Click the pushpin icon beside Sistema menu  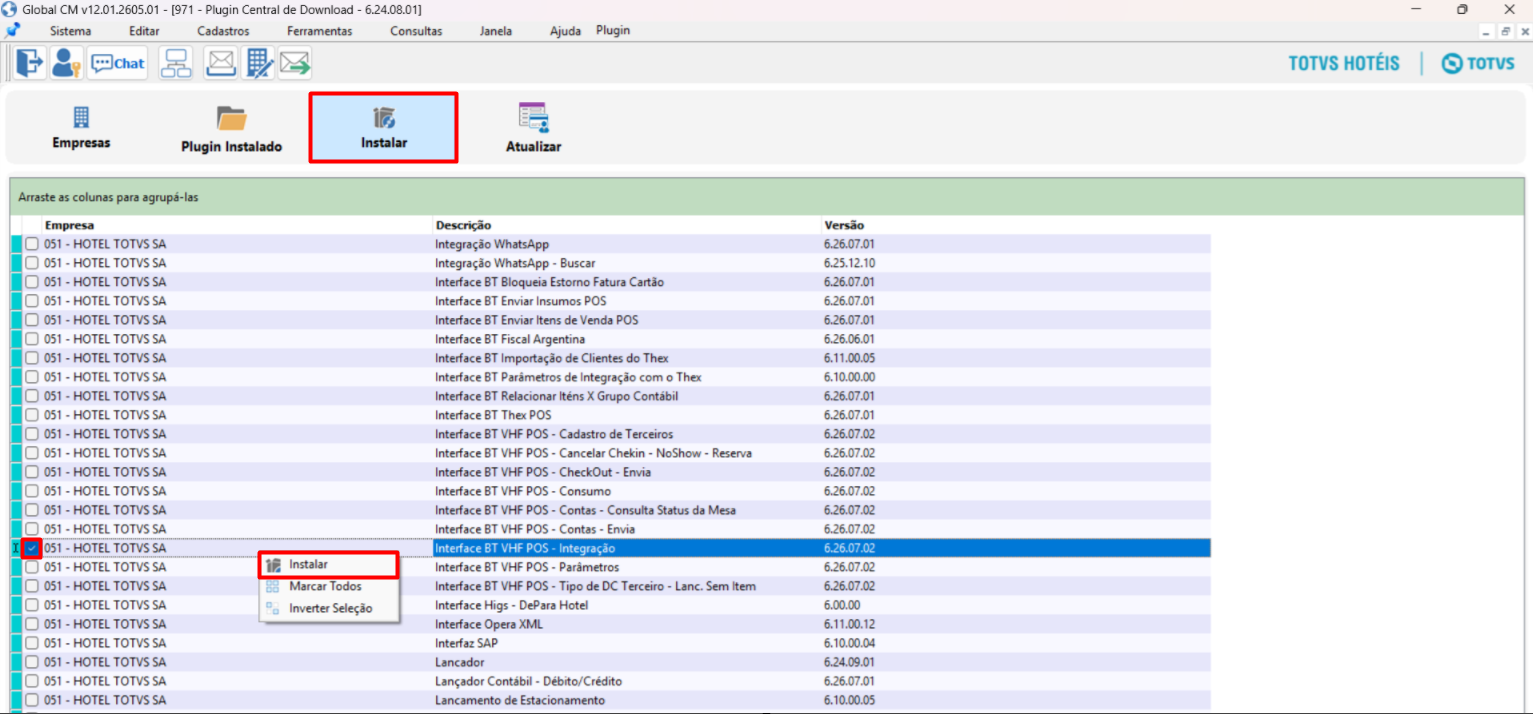(13, 30)
